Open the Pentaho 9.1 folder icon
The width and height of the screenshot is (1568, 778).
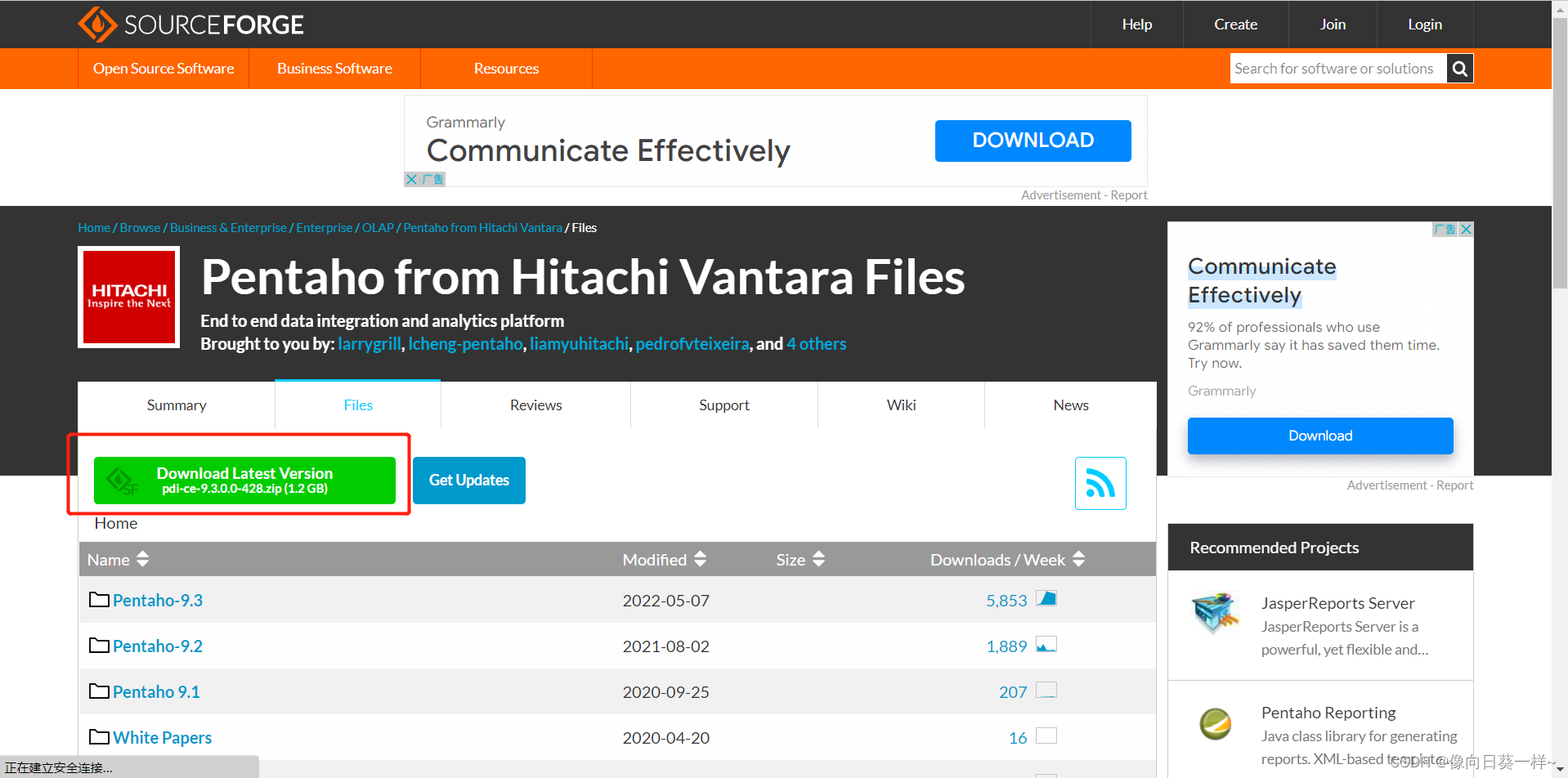pyautogui.click(x=99, y=691)
